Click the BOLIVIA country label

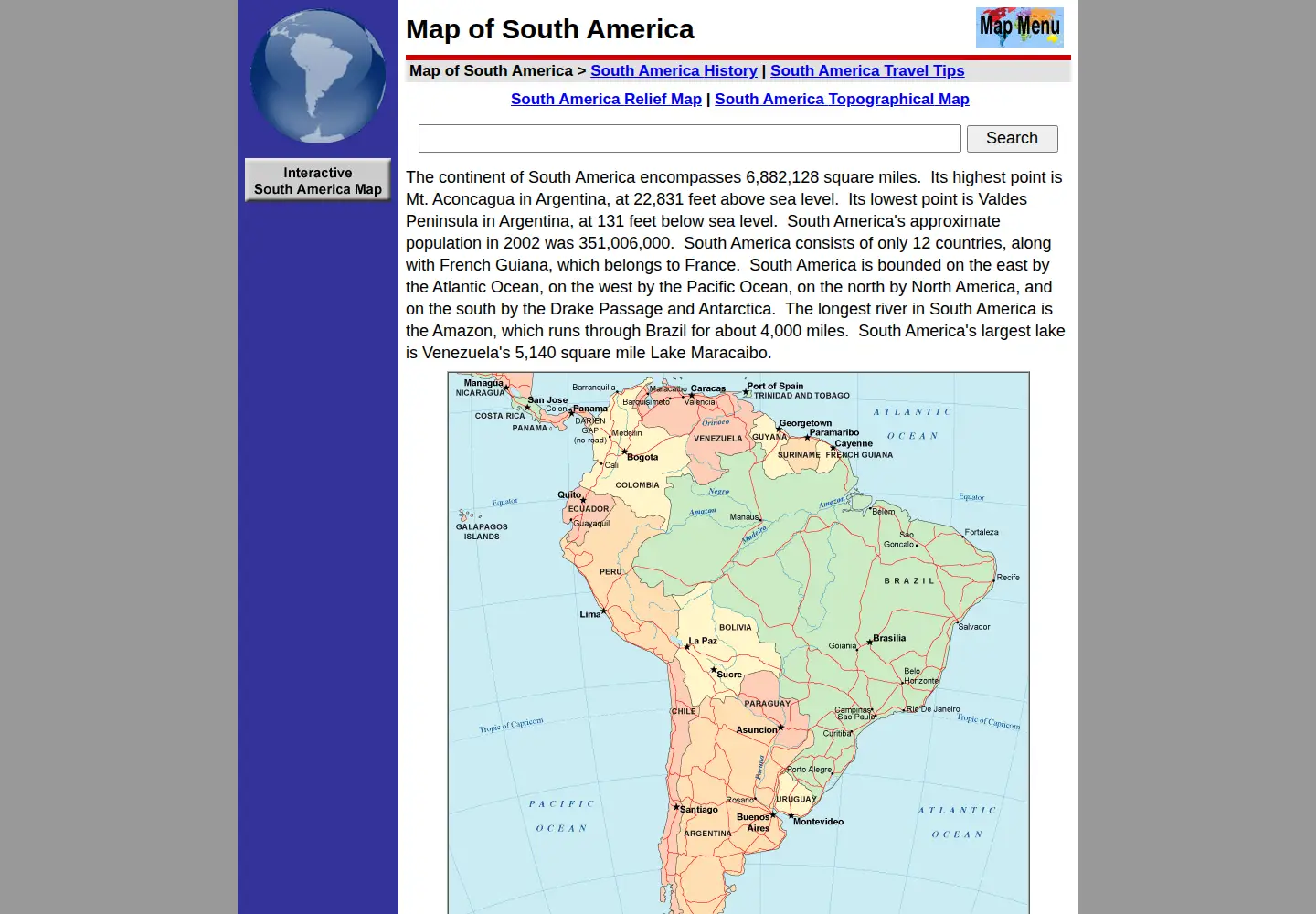click(736, 628)
